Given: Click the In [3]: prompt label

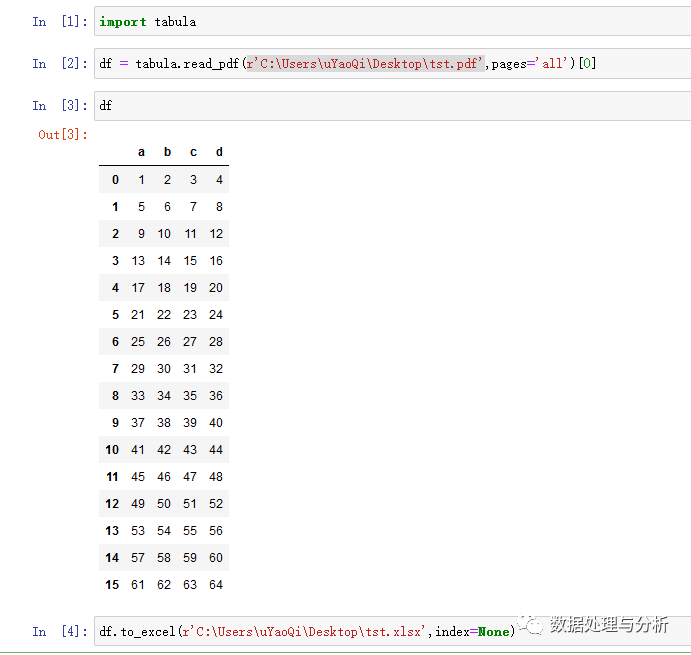Looking at the screenshot, I should [60, 106].
